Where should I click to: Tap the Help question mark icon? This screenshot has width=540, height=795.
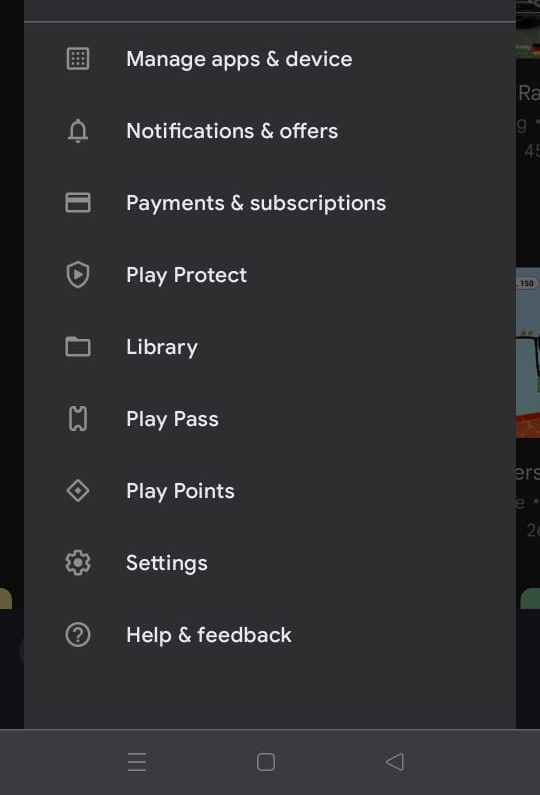(78, 635)
